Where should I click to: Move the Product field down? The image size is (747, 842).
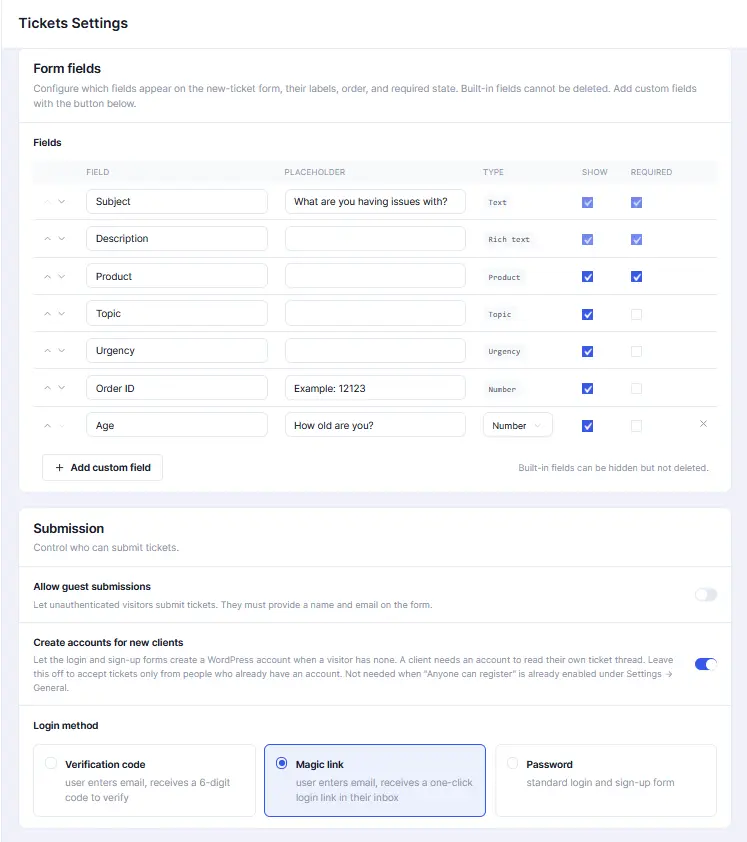click(62, 277)
